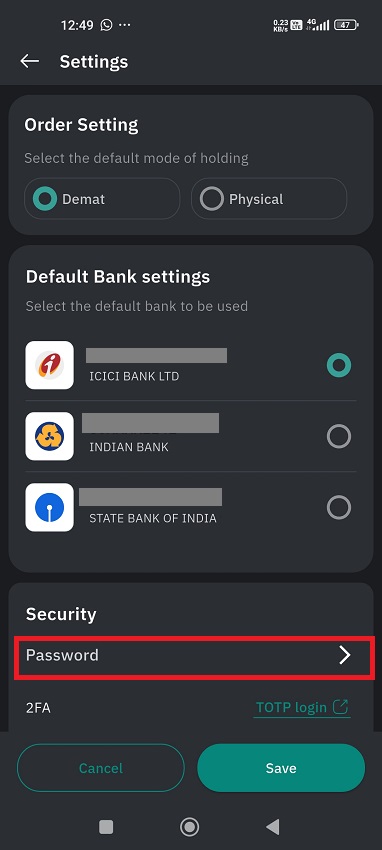Viewport: 382px width, 850px height.
Task: Select Demat as default holding mode
Action: click(x=102, y=199)
